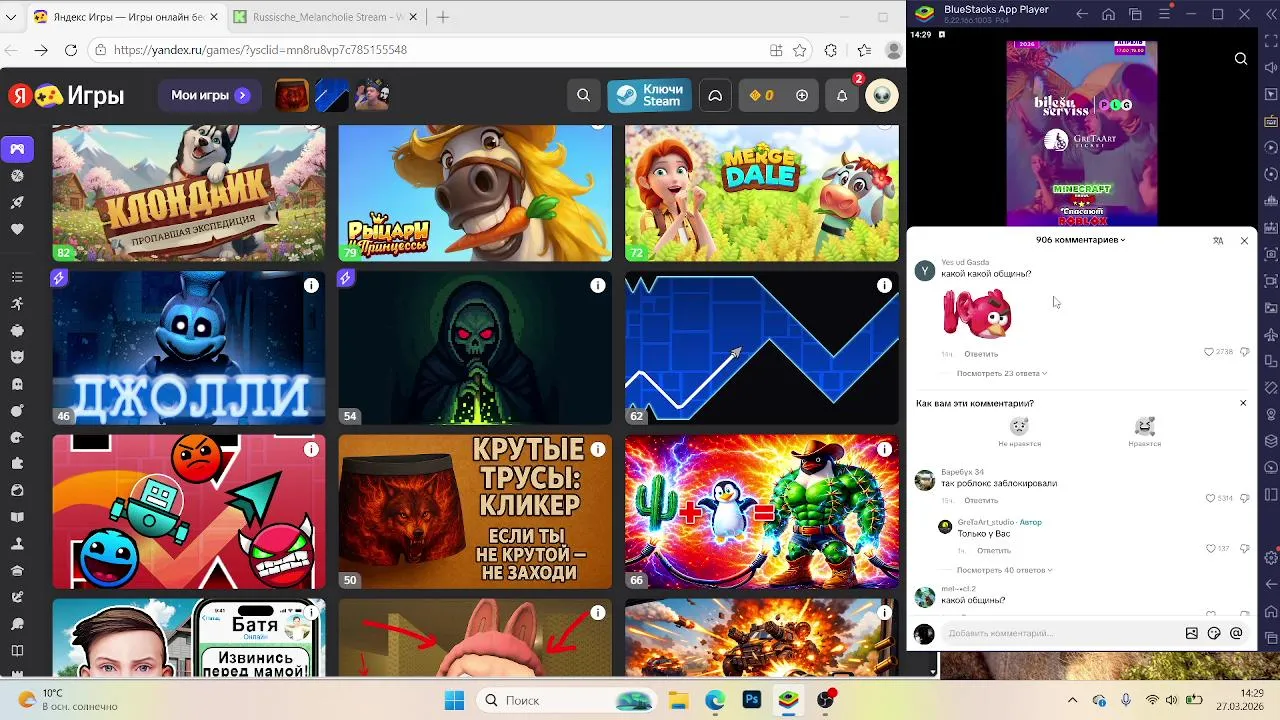
Task: Open search on Yandex Games header
Action: [583, 95]
